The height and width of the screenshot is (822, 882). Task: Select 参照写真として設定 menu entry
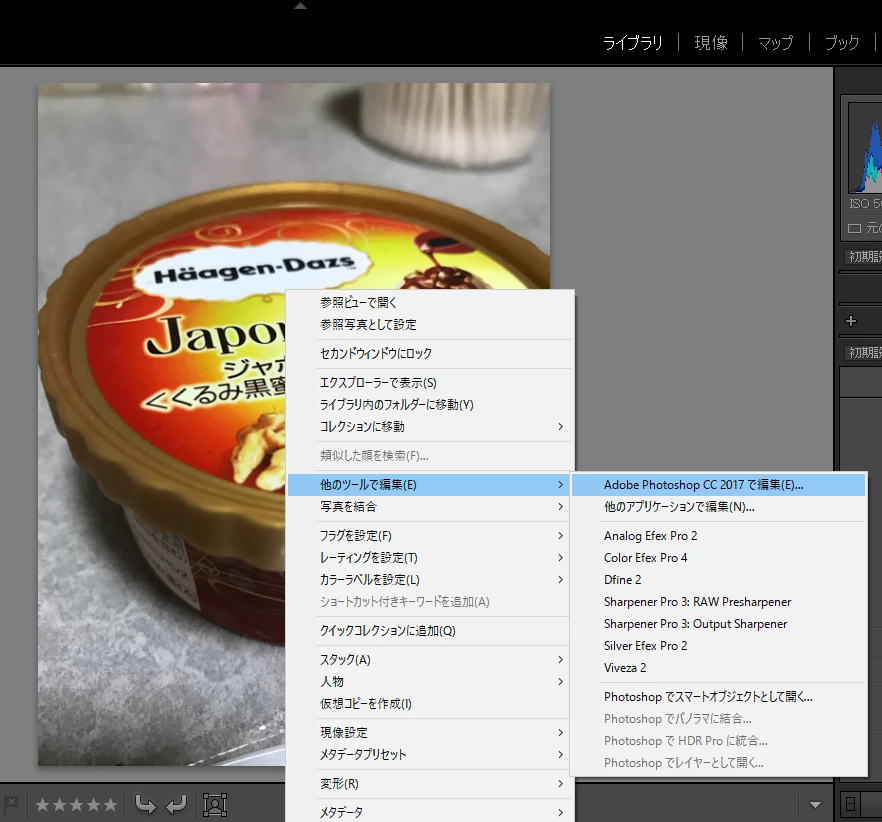coord(430,324)
